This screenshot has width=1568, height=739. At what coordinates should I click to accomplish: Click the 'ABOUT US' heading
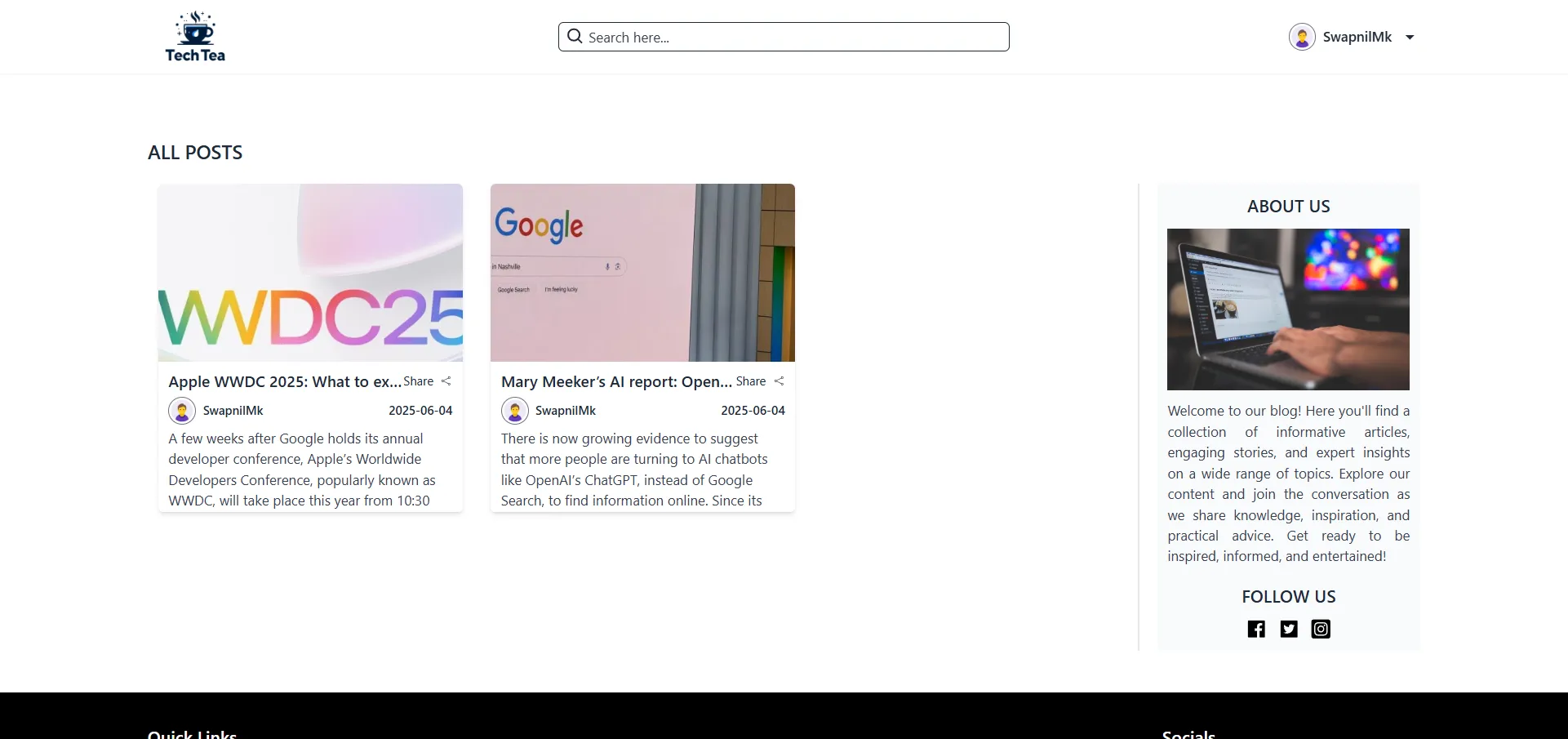click(x=1288, y=207)
